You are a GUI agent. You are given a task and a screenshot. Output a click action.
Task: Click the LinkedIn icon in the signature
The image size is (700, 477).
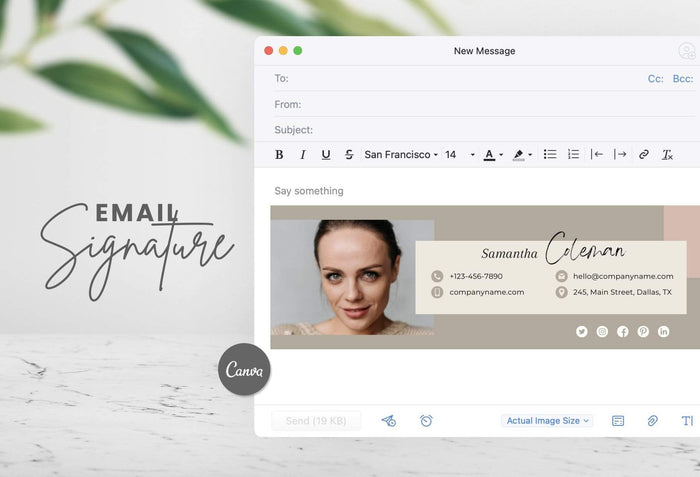click(663, 331)
